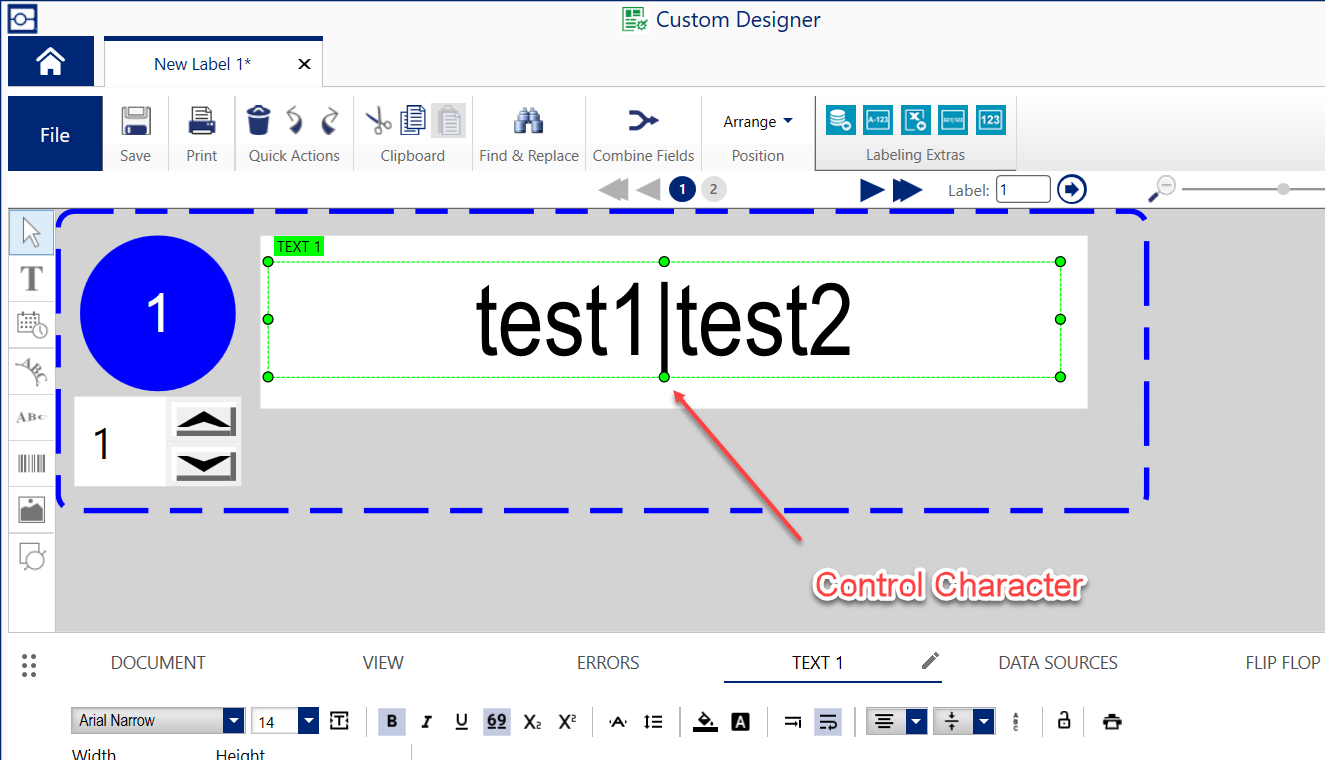Select the Image tool
Viewport: 1325px width, 760px height.
pyautogui.click(x=31, y=510)
